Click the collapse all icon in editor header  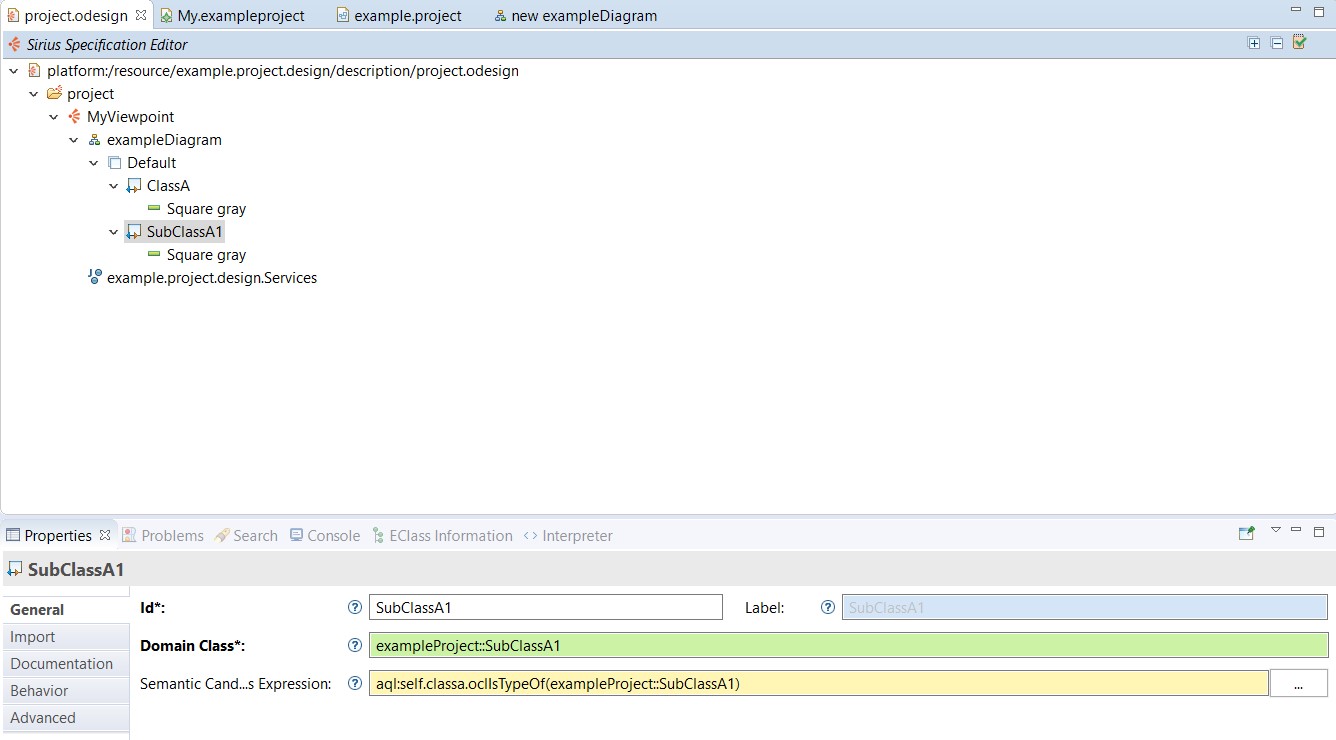[1277, 43]
